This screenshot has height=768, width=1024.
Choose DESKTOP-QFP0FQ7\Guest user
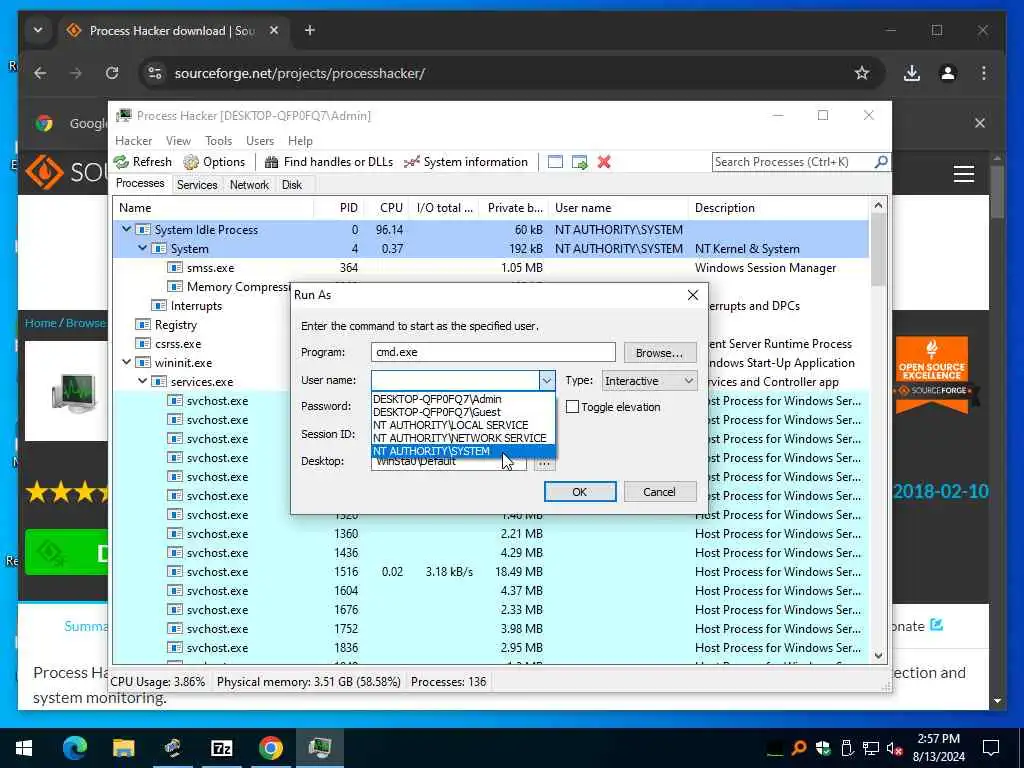point(463,411)
